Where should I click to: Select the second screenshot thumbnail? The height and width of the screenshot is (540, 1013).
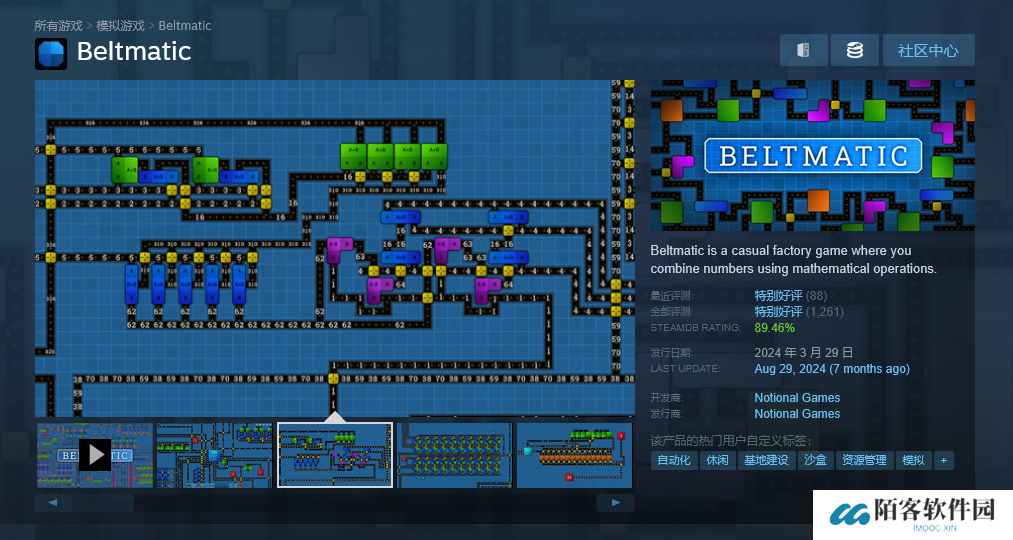point(214,455)
